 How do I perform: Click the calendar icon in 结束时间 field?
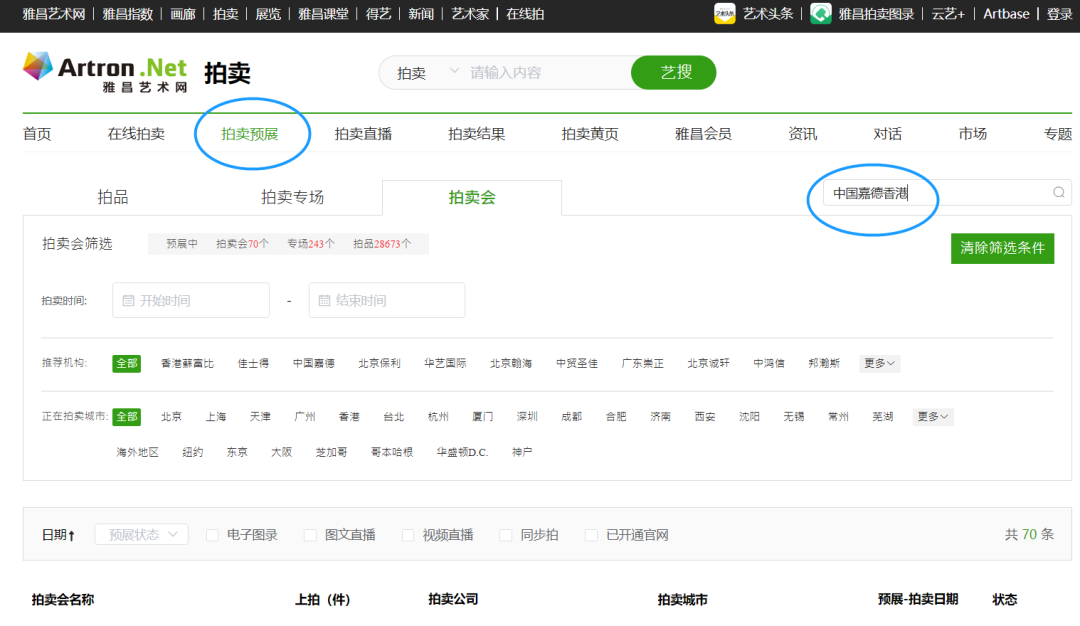point(324,300)
